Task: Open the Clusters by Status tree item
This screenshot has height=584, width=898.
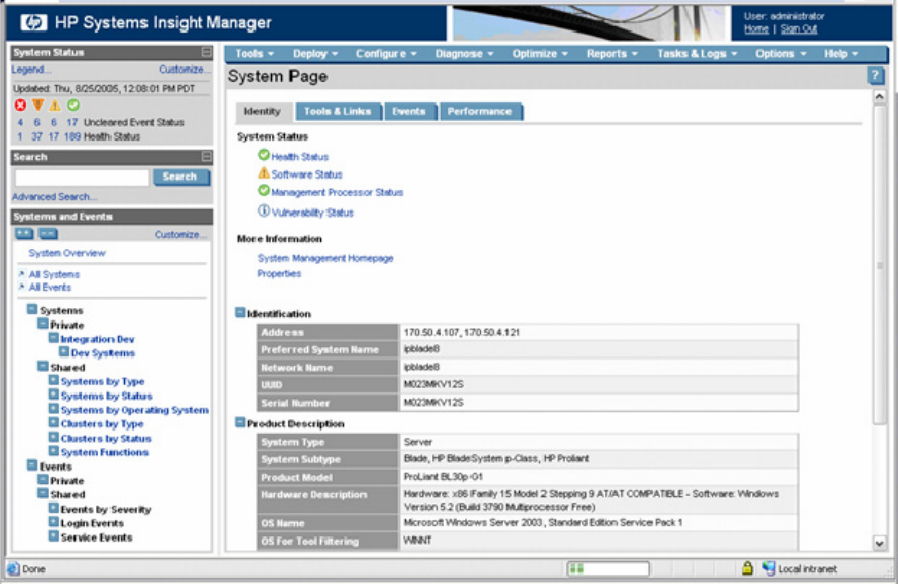Action: point(106,439)
